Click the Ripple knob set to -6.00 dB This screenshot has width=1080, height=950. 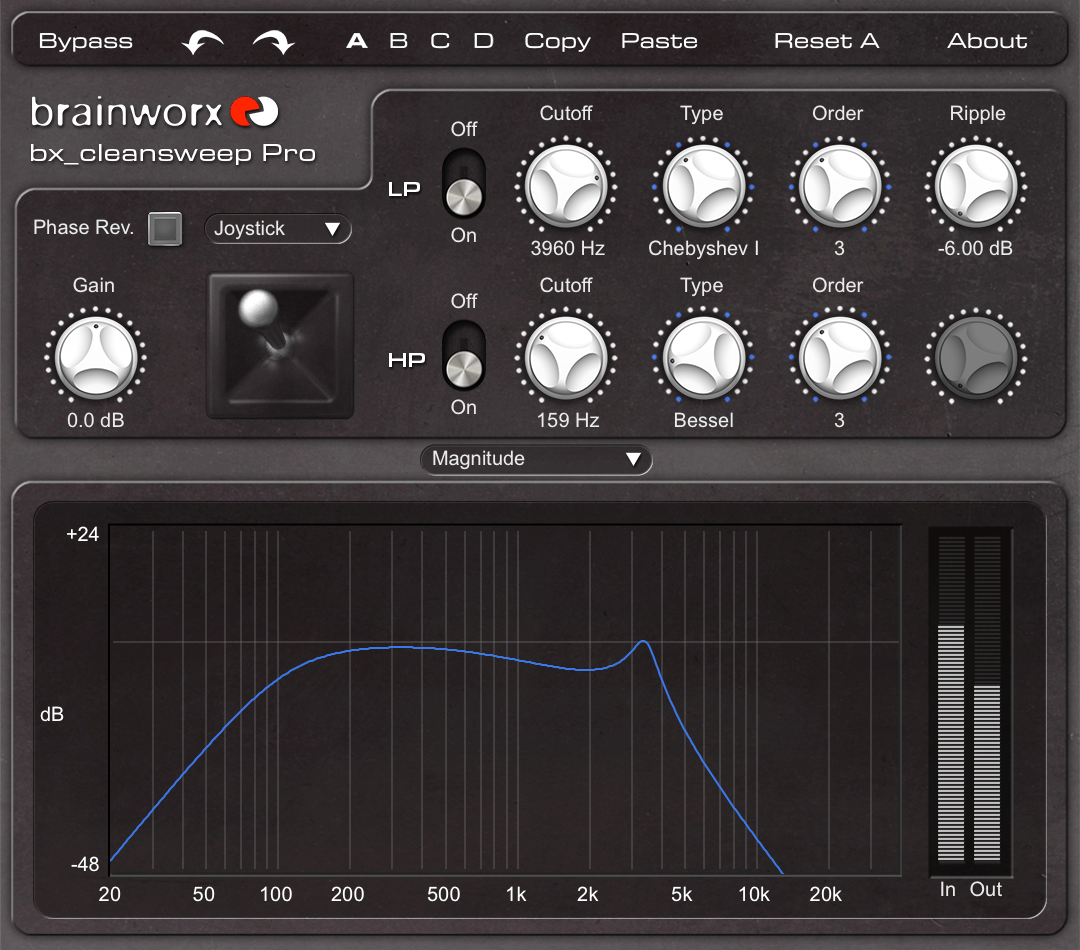coord(977,185)
